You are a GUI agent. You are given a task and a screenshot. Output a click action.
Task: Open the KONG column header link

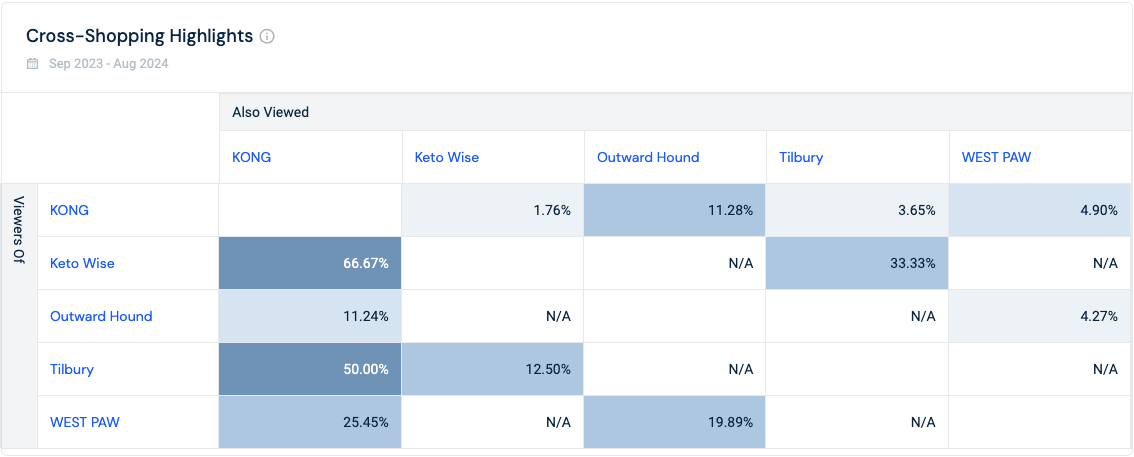click(x=252, y=157)
